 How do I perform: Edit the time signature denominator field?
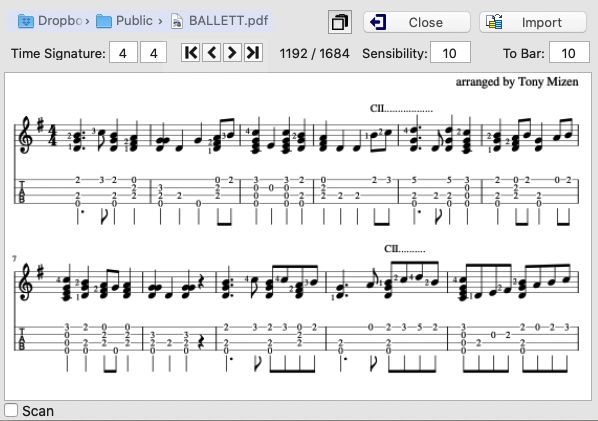point(153,53)
